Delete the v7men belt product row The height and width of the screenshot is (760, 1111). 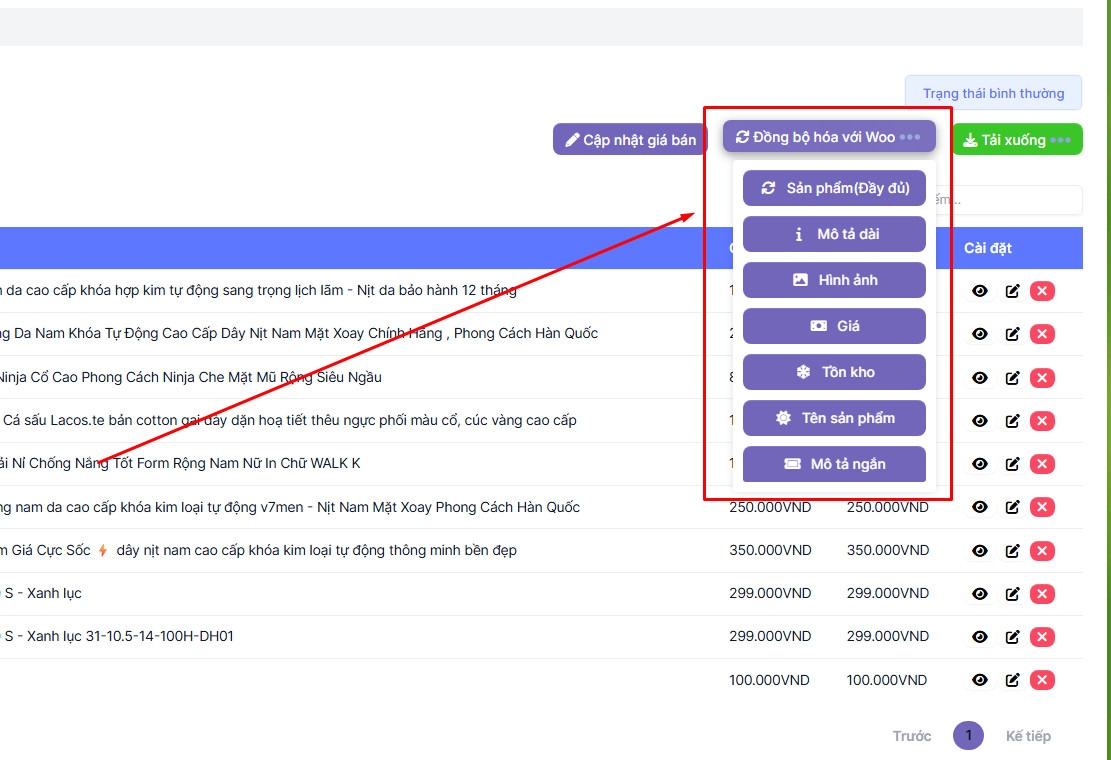tap(1042, 507)
